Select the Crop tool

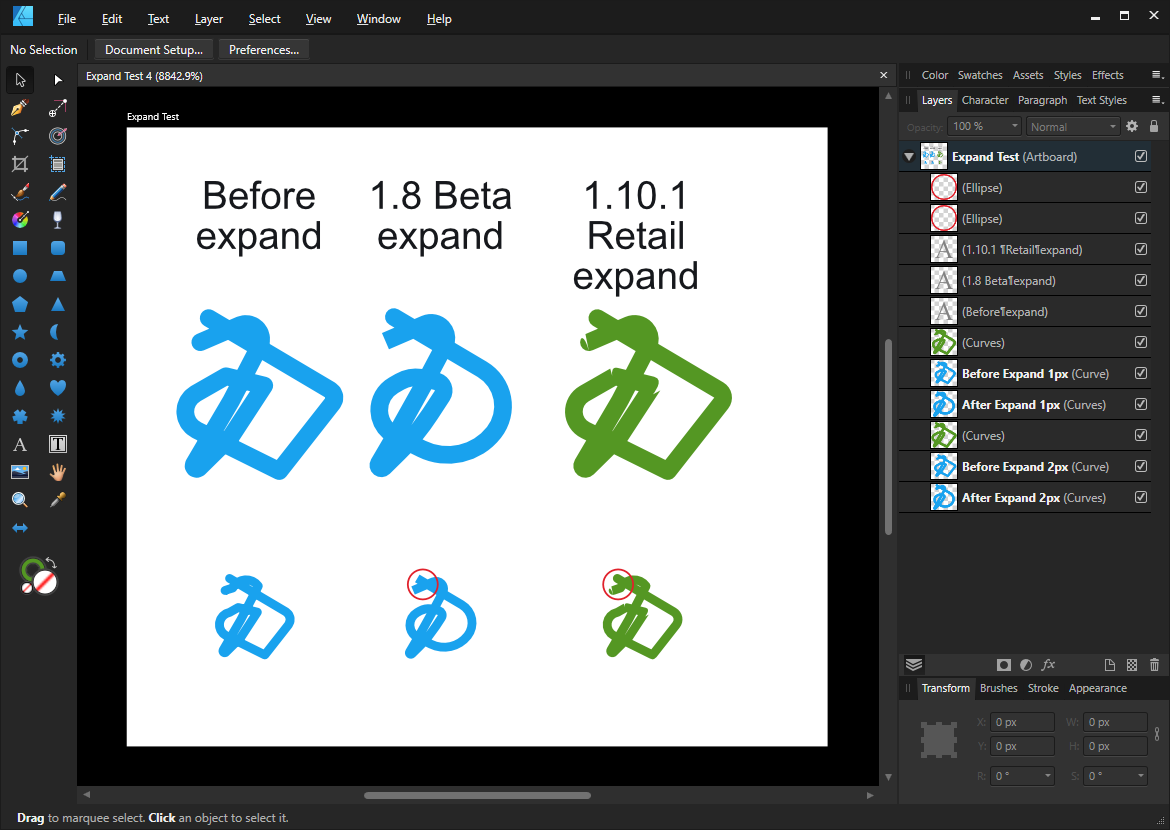pyautogui.click(x=19, y=164)
